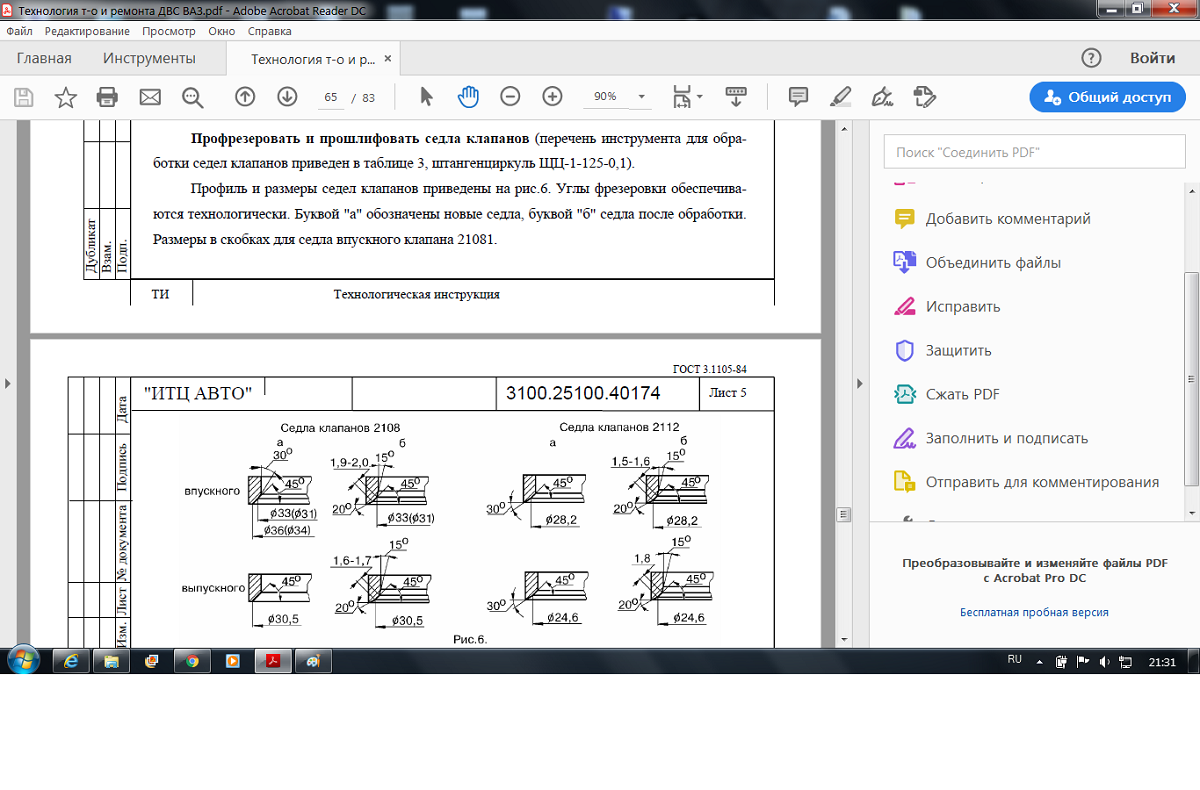Expand the page fit options dropdown arrow
1200x790 pixels.
tap(700, 97)
